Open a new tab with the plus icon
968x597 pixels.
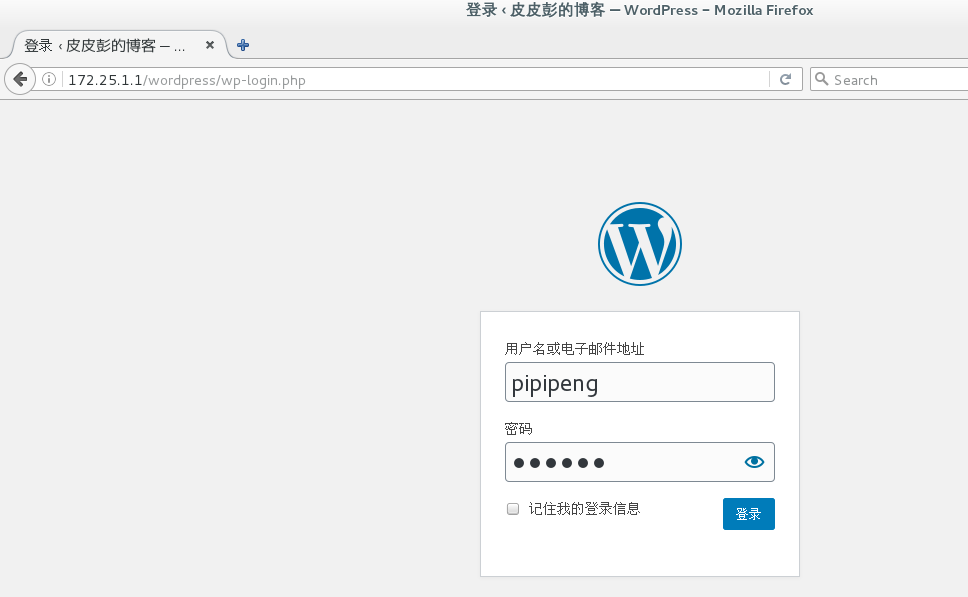243,45
